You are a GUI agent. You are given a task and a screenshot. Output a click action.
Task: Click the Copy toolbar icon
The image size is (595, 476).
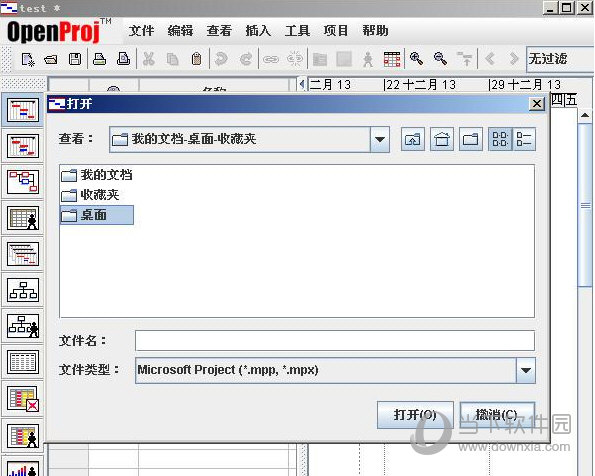173,59
